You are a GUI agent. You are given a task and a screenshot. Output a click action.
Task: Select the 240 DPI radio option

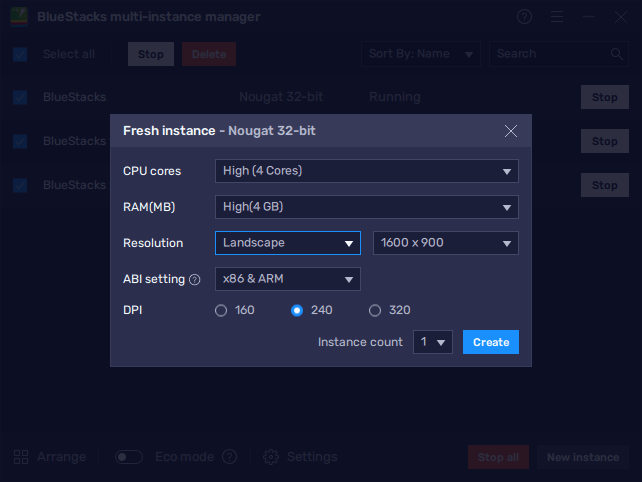click(297, 310)
